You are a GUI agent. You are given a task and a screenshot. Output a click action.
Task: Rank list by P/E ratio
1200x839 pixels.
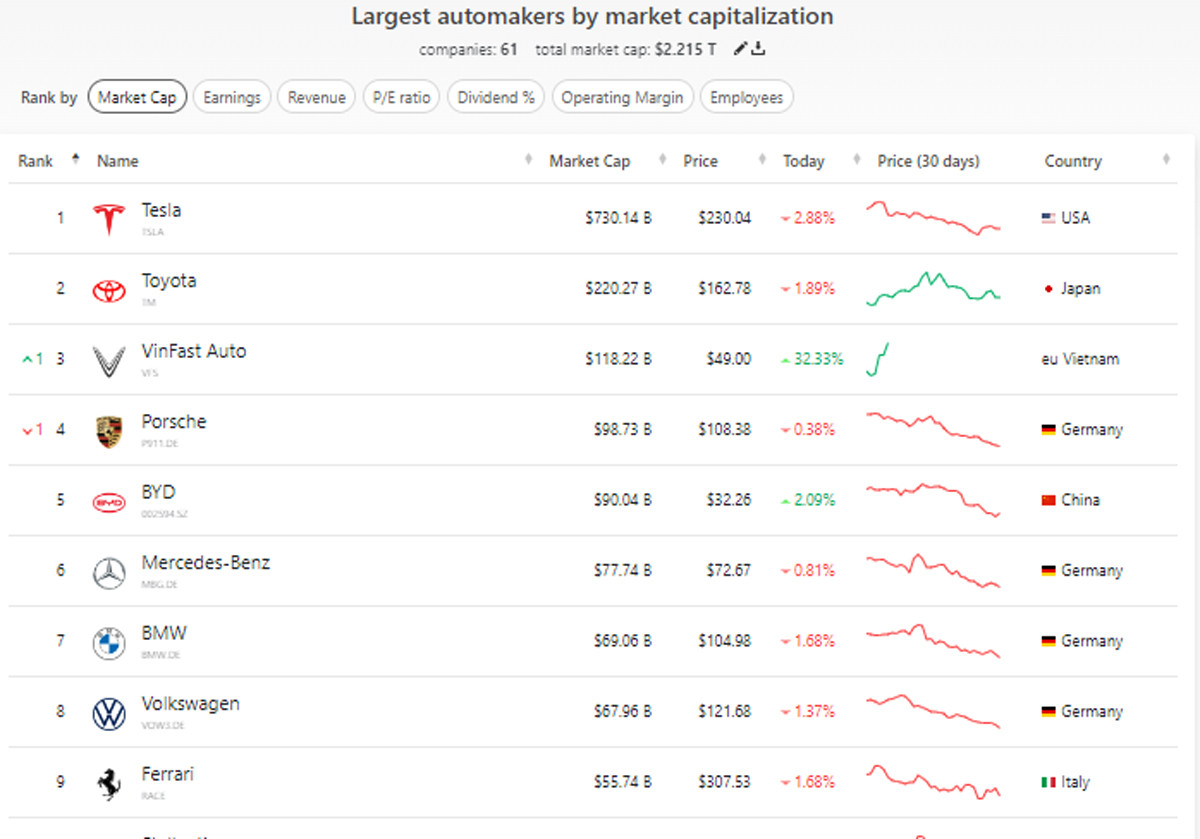[x=401, y=97]
